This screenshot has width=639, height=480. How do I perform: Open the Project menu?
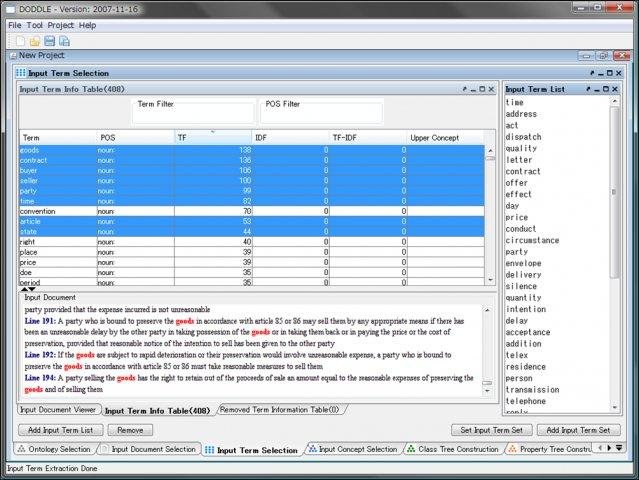pyautogui.click(x=61, y=25)
